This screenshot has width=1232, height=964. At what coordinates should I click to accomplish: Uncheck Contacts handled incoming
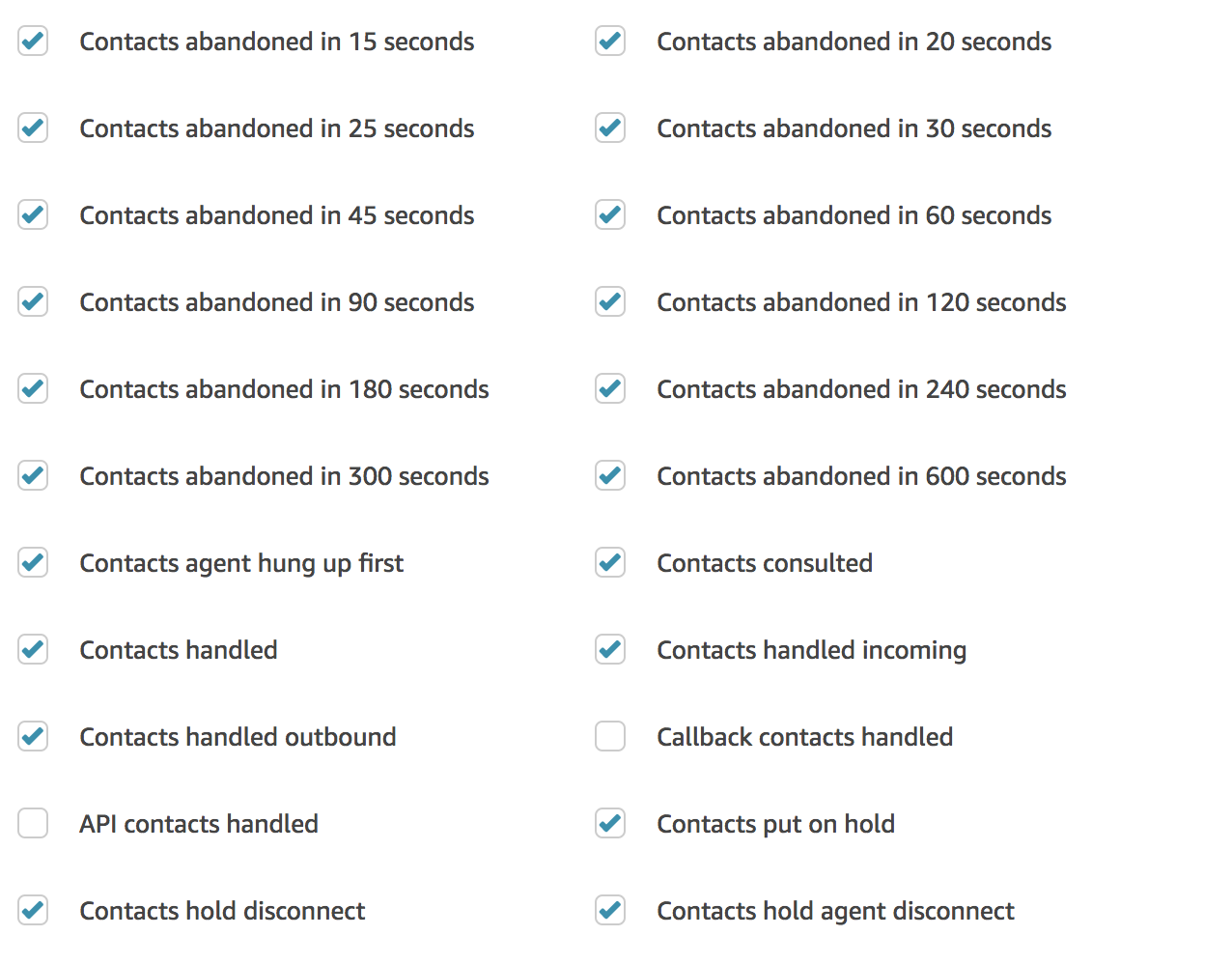(x=610, y=649)
